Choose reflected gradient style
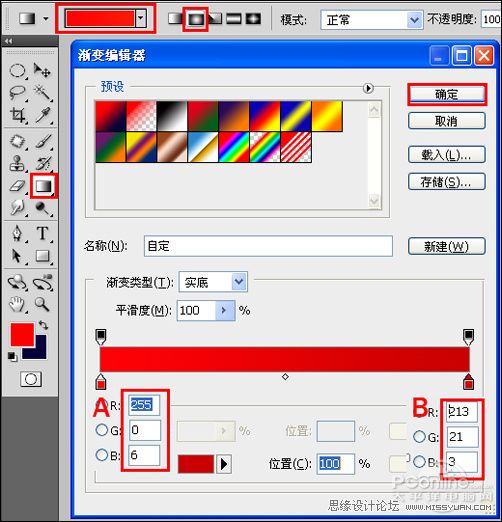This screenshot has height=522, width=502. click(234, 19)
